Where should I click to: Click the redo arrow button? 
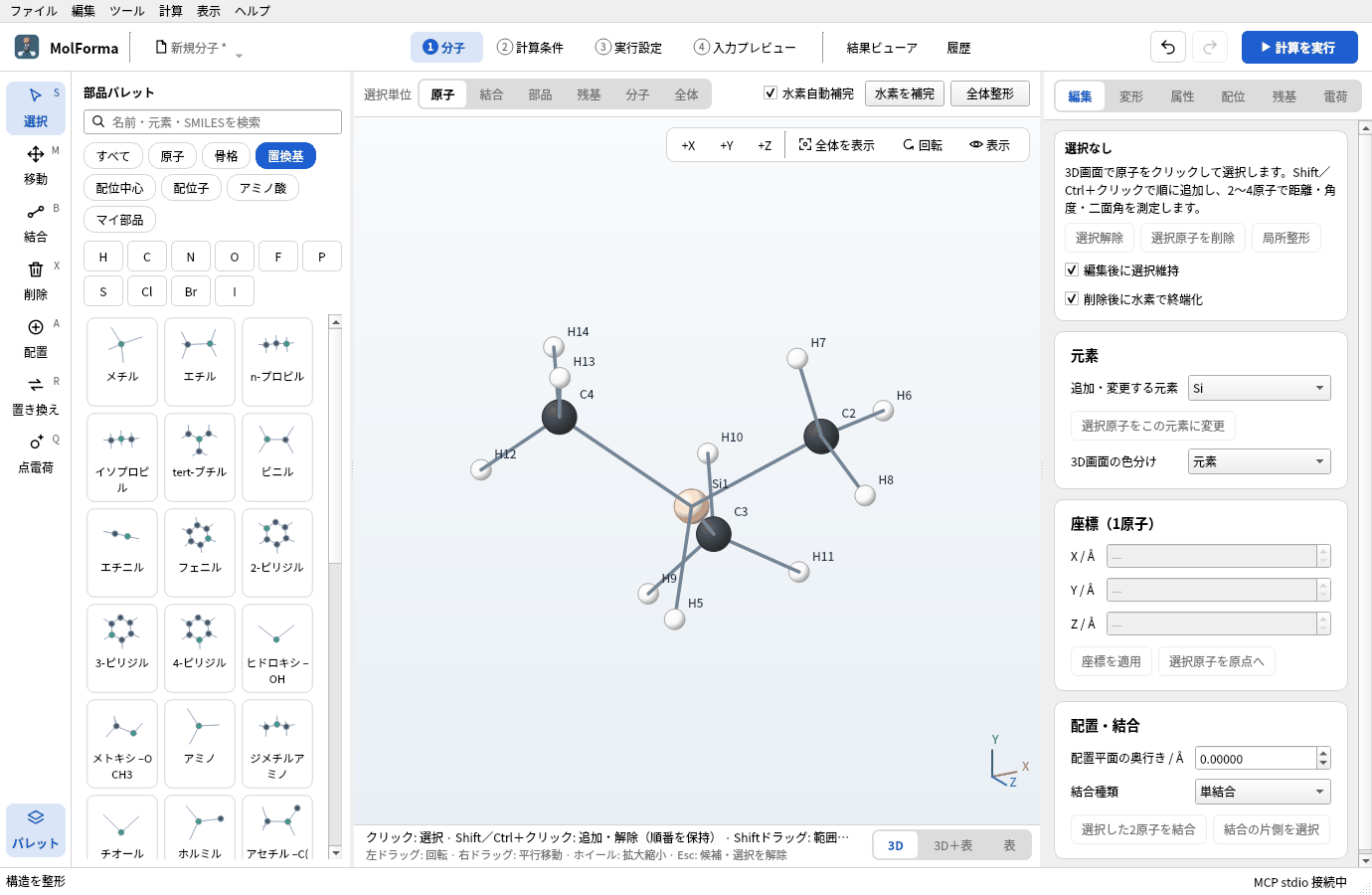tap(1210, 47)
